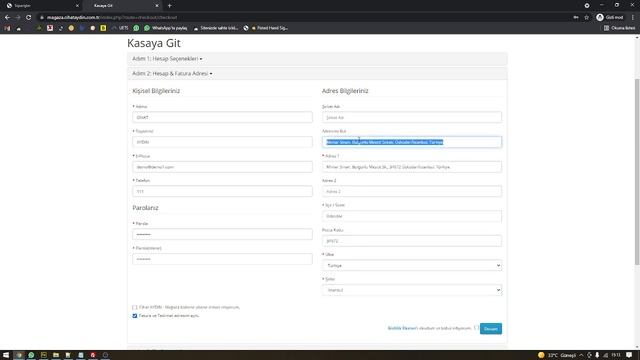The width and height of the screenshot is (640, 360).
Task: Open the Windows Start menu
Action: (x=6, y=355)
